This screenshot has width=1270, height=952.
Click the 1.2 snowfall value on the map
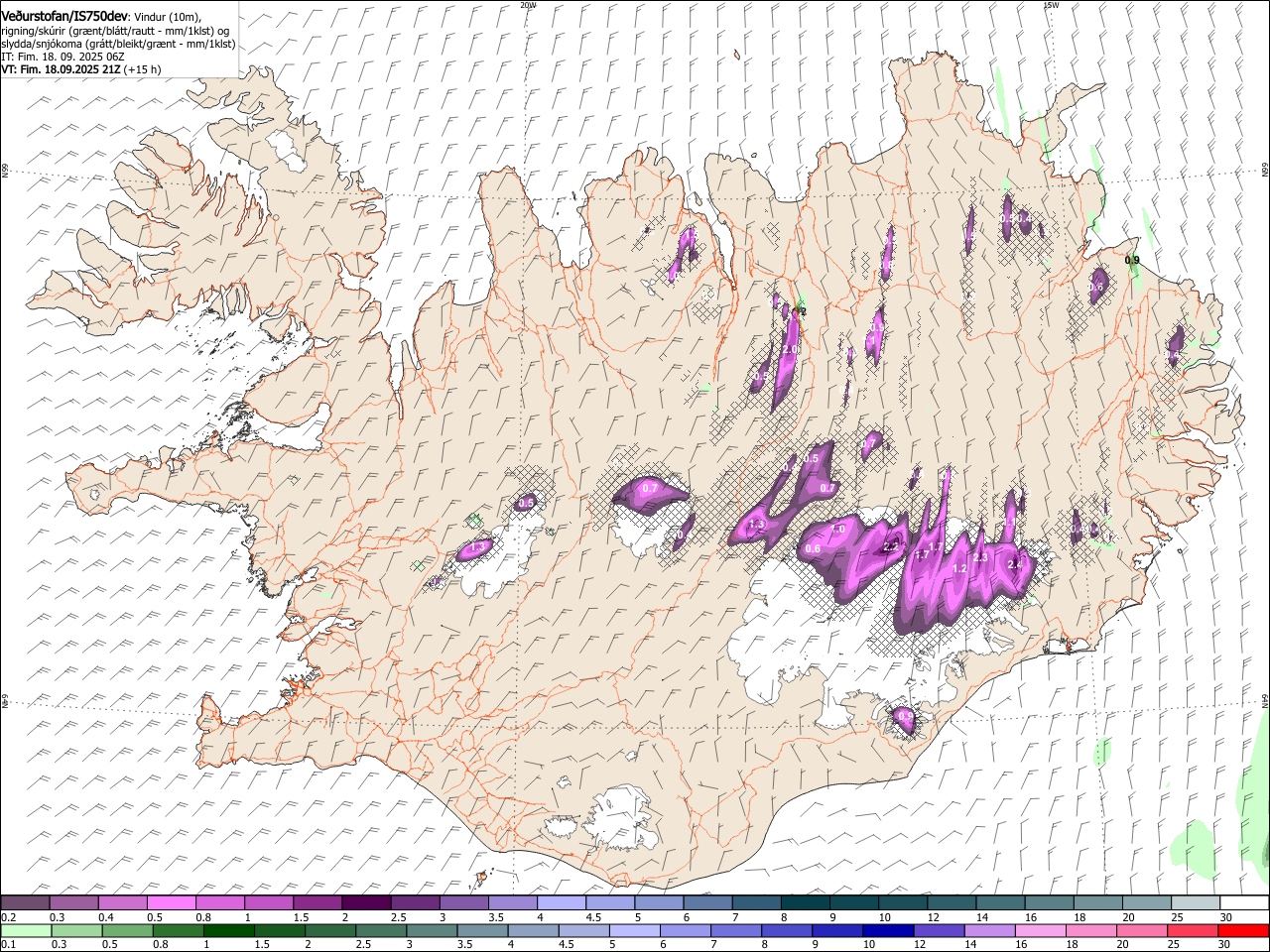[959, 568]
